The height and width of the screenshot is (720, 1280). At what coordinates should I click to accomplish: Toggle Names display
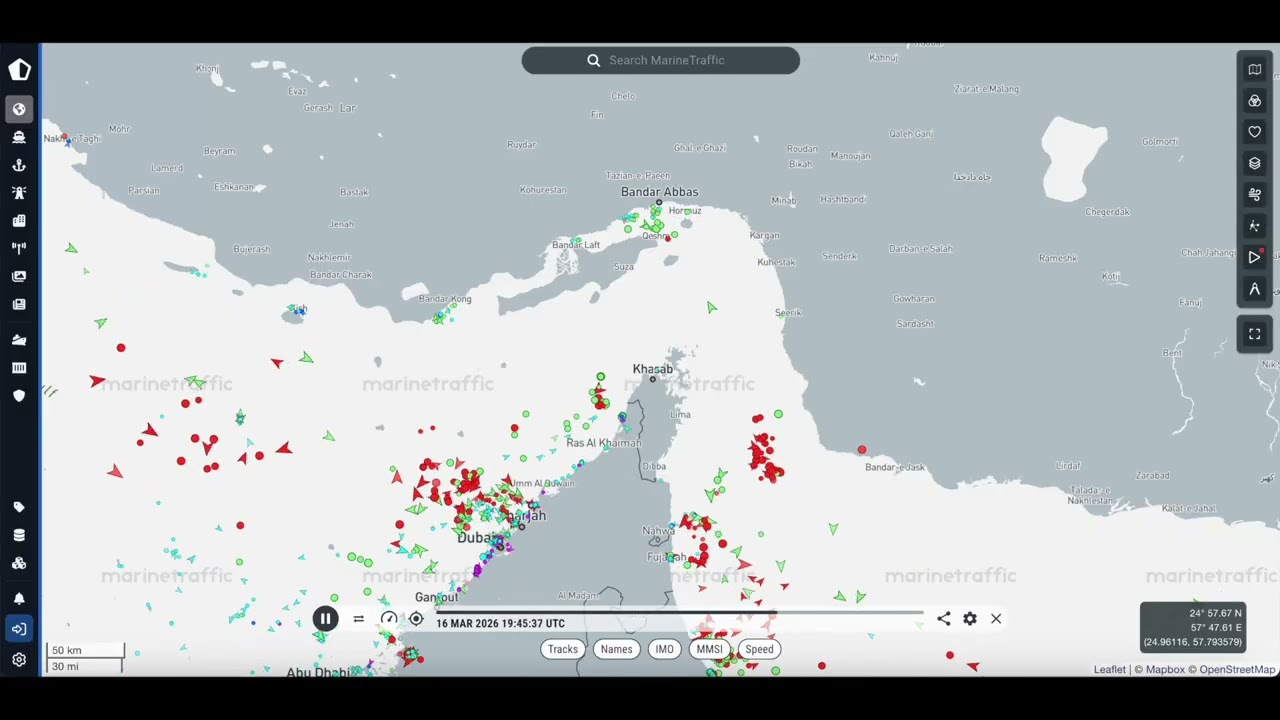click(x=616, y=649)
